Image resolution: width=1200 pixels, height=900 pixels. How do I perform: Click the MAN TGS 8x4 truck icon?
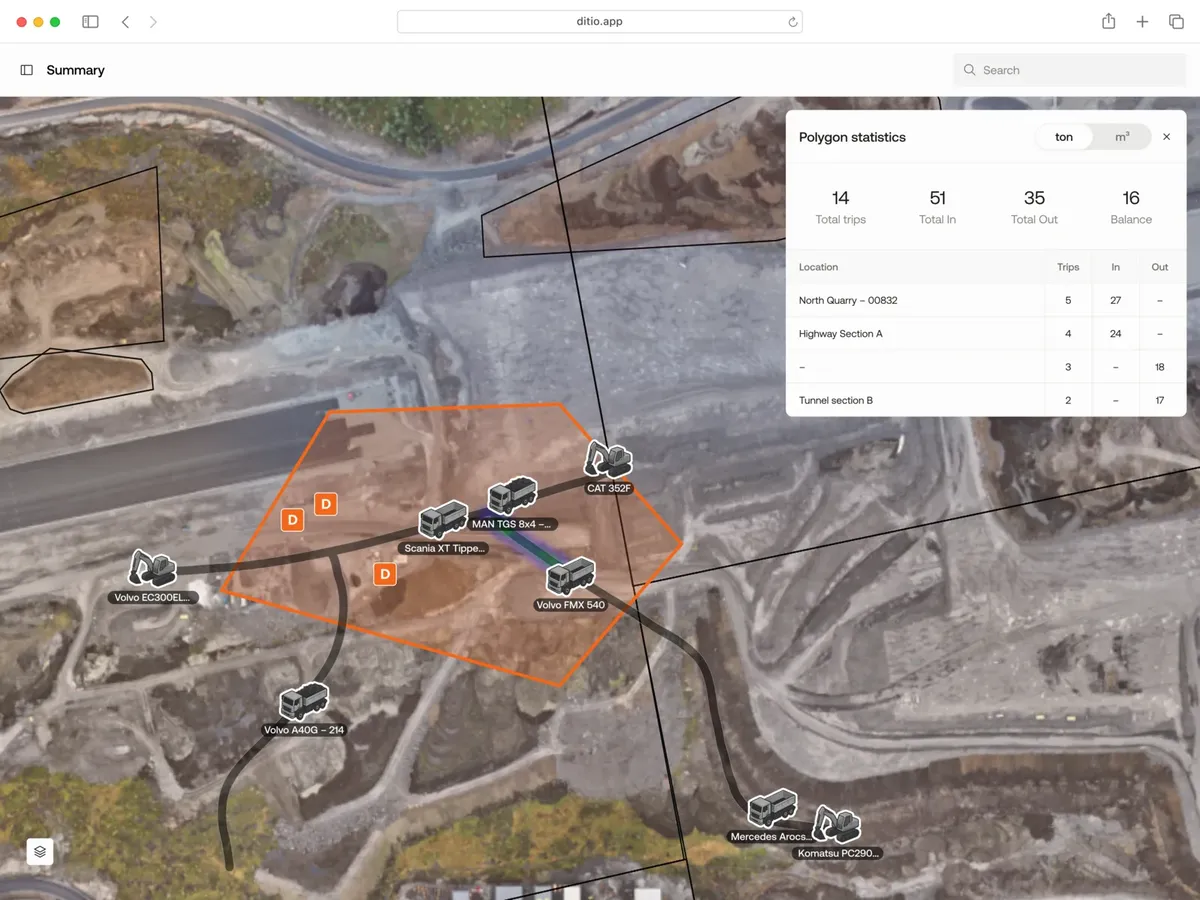(x=512, y=494)
